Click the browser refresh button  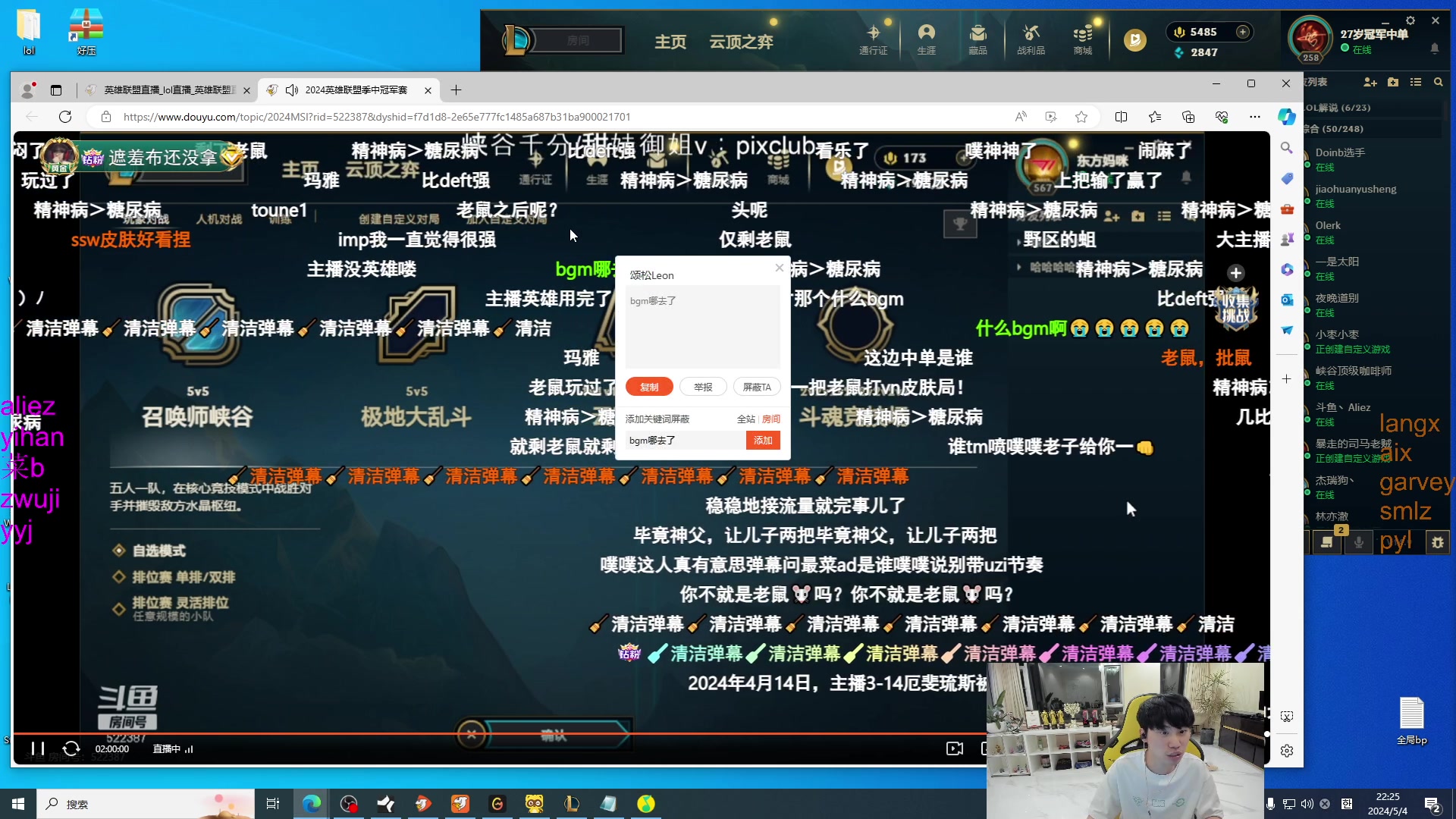click(65, 117)
